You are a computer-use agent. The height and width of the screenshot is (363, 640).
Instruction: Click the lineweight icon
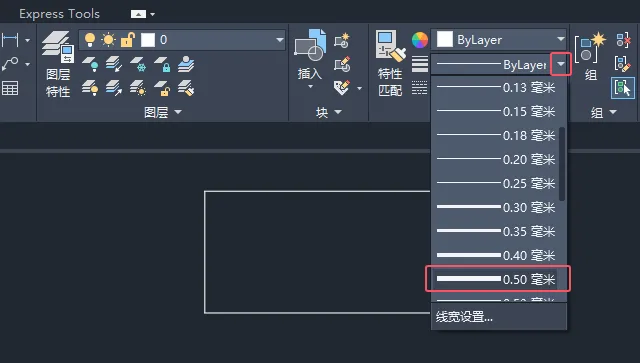[x=420, y=64]
